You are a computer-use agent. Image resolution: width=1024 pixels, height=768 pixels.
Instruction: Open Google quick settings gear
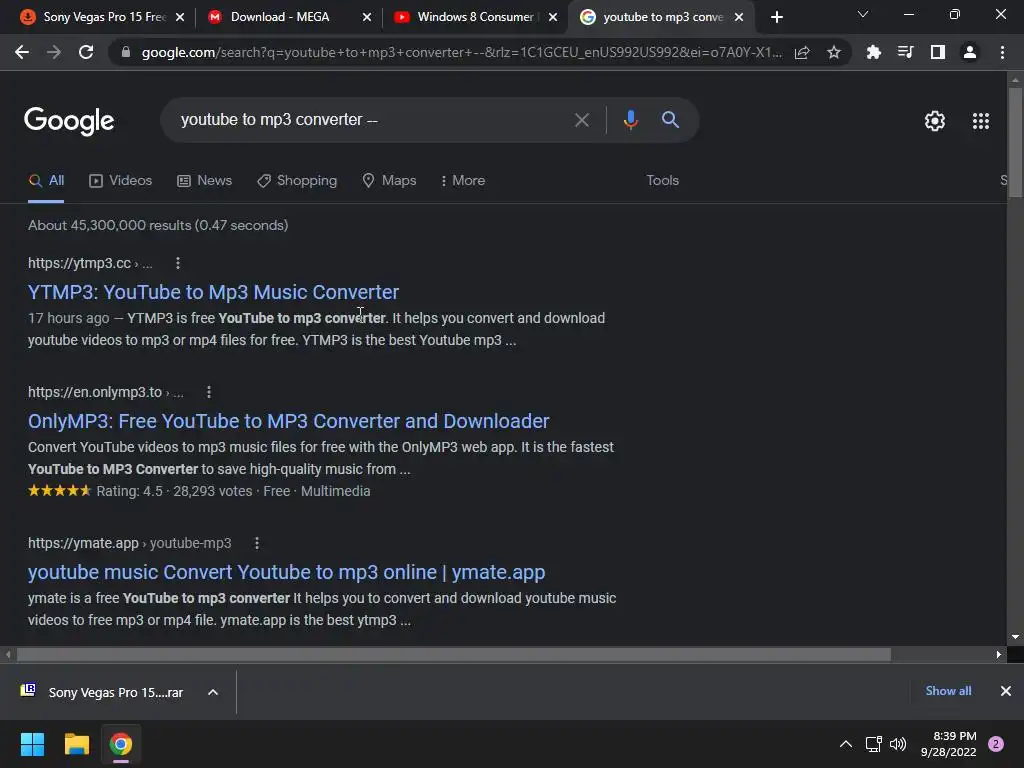[935, 121]
